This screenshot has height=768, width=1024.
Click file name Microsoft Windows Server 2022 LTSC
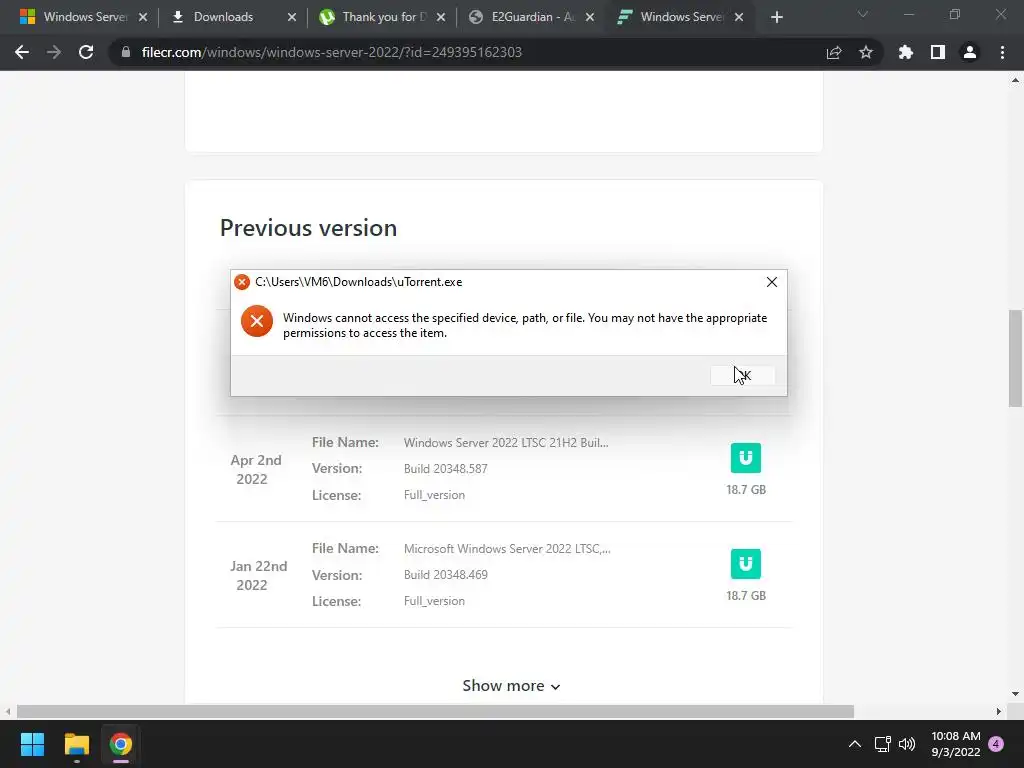pos(507,549)
